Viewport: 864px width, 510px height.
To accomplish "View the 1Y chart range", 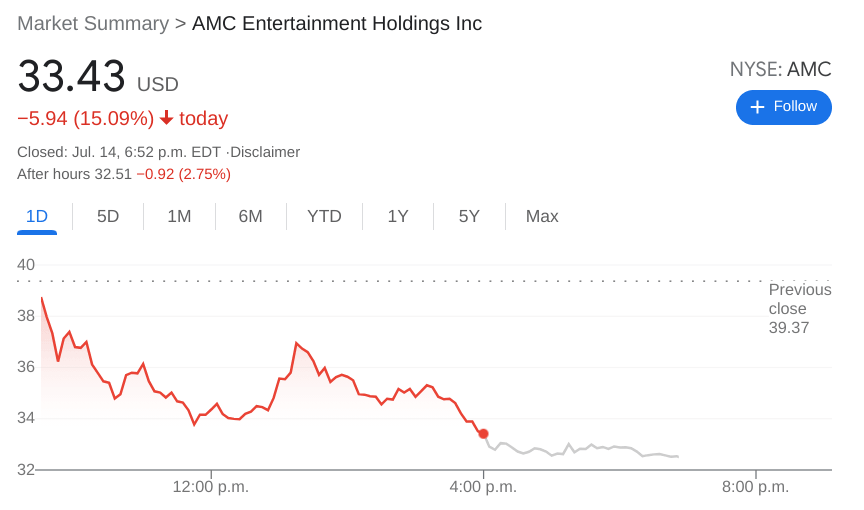I will [x=398, y=216].
